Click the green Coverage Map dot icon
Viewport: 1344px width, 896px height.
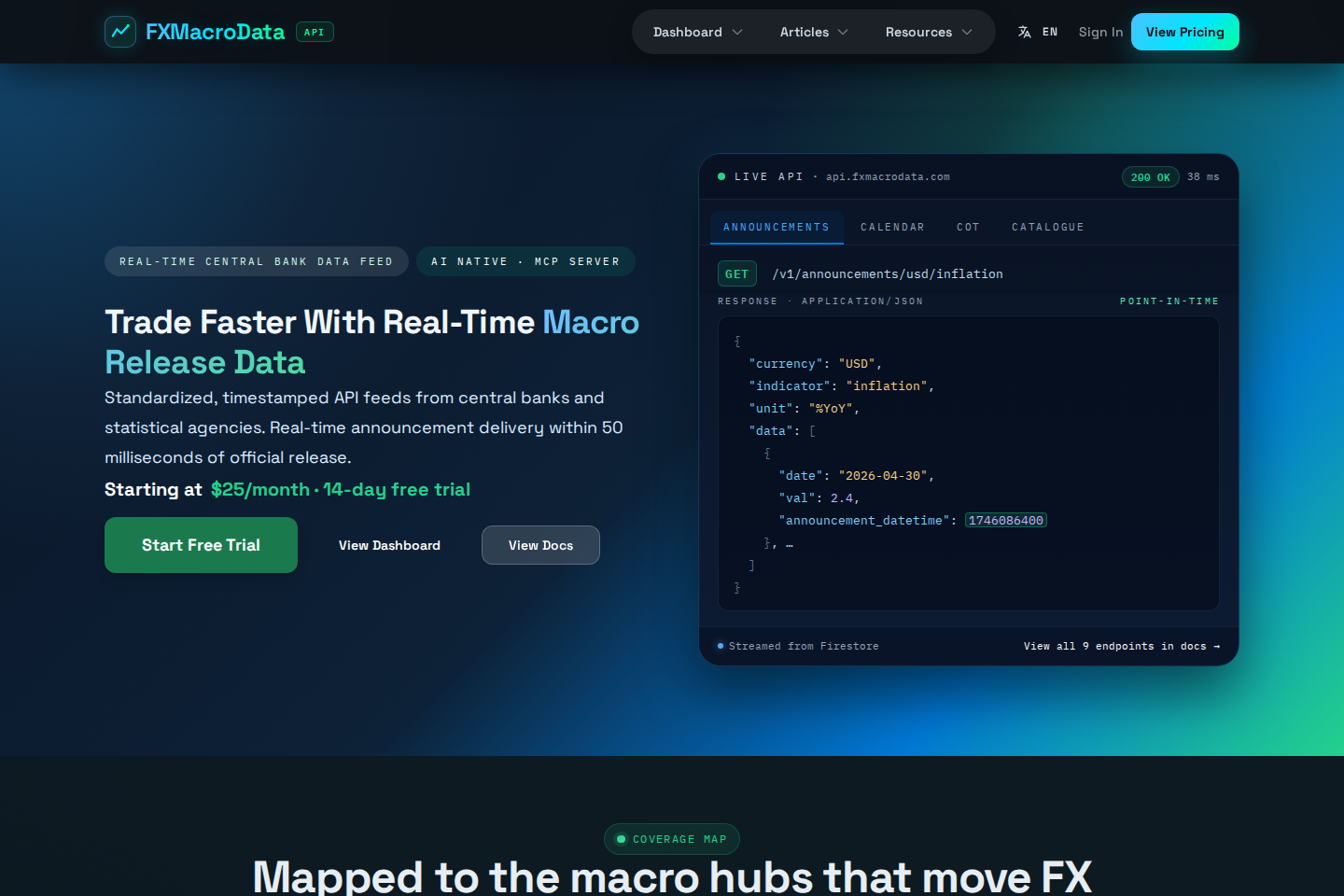pos(622,839)
